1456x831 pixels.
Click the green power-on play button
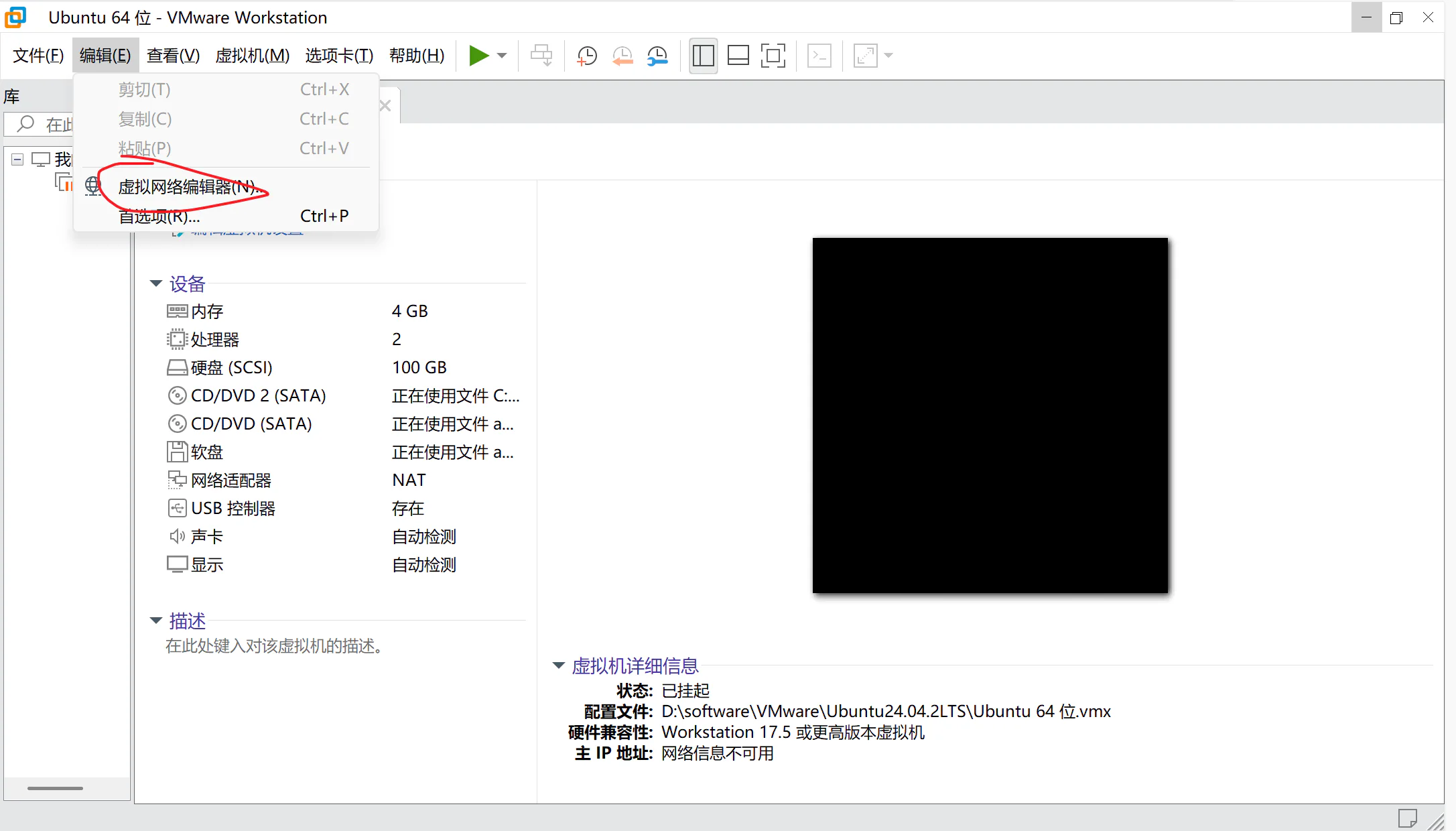[478, 56]
